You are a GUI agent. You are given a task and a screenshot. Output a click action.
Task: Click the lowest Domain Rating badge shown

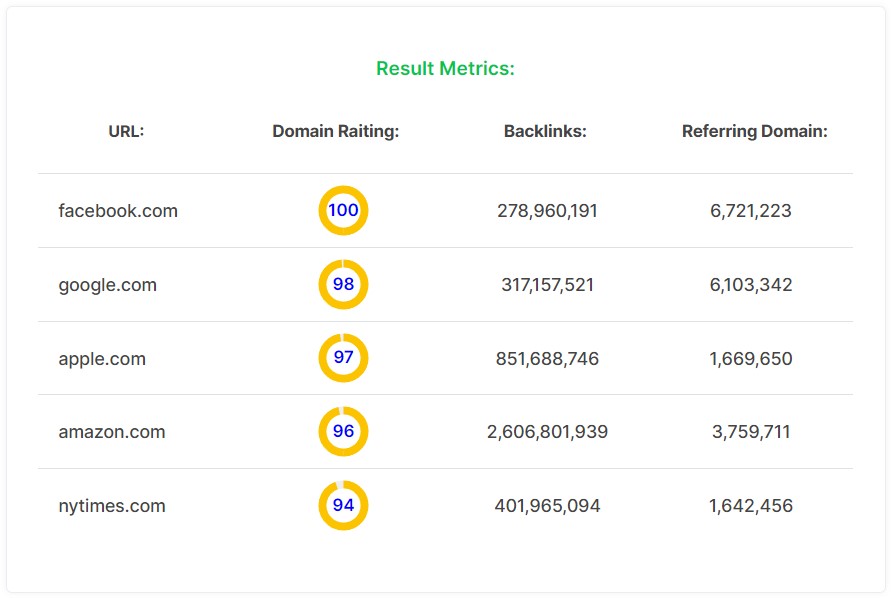(x=344, y=506)
